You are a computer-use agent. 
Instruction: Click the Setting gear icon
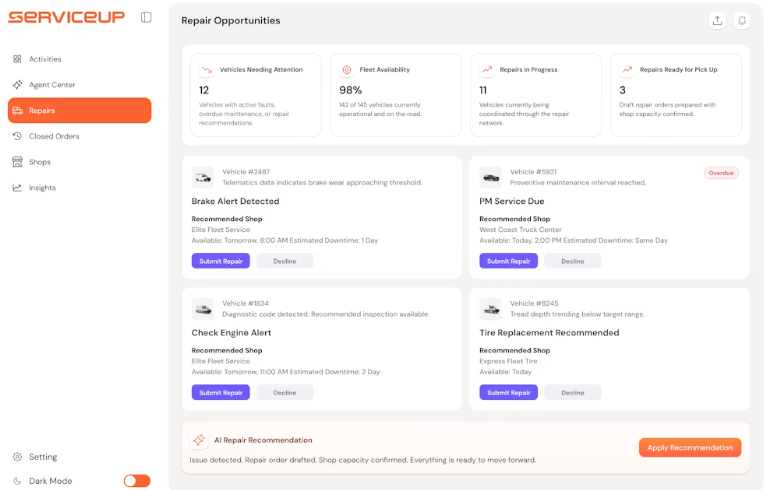coord(17,457)
